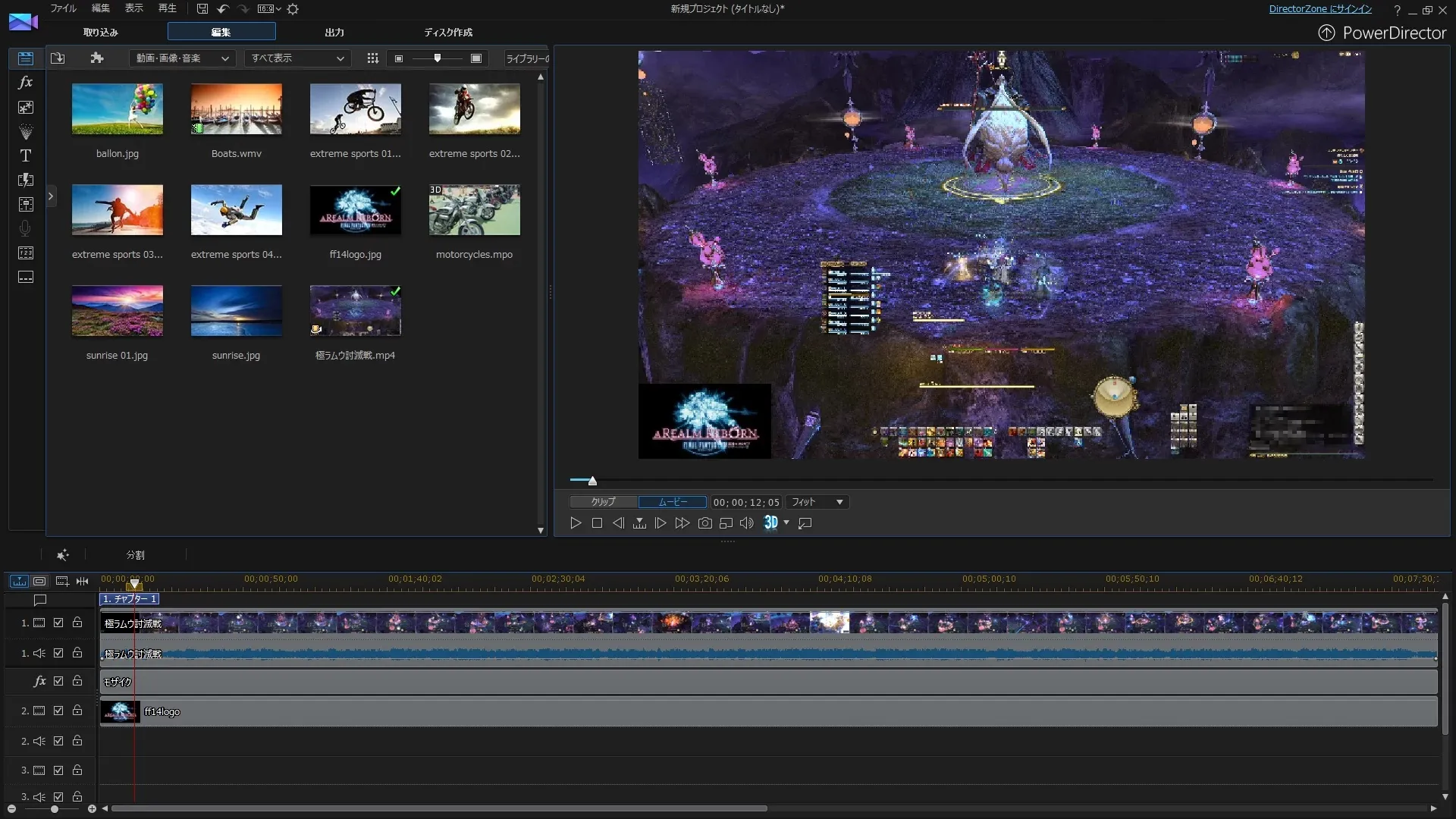Zoom out the timeline with minus icon
1456x819 pixels.
(11, 809)
